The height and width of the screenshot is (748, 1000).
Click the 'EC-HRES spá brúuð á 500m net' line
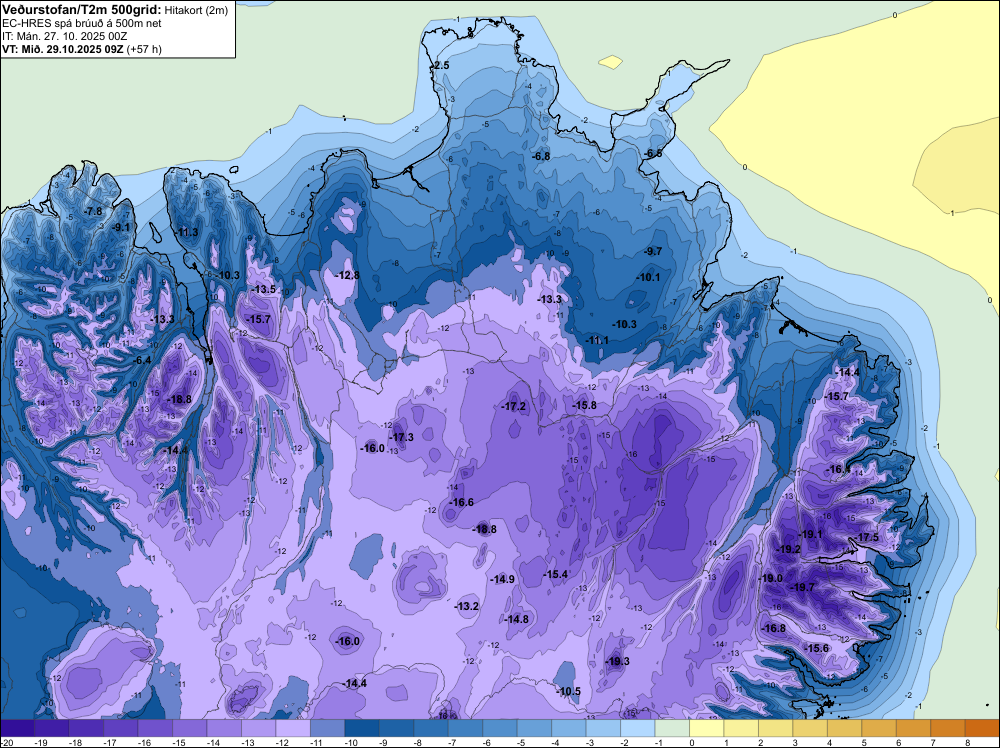tap(82, 24)
